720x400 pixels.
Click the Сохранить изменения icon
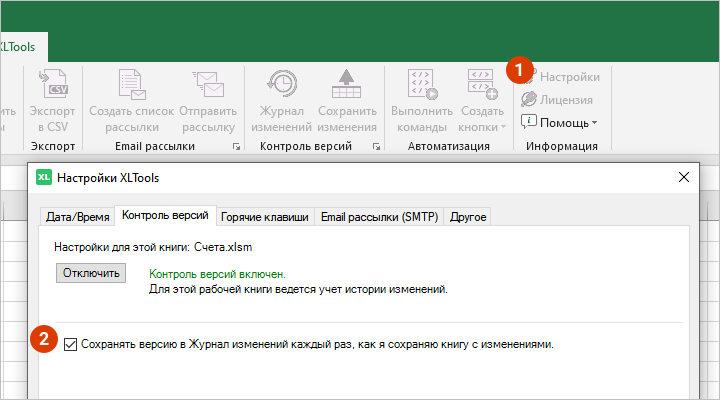tap(347, 84)
